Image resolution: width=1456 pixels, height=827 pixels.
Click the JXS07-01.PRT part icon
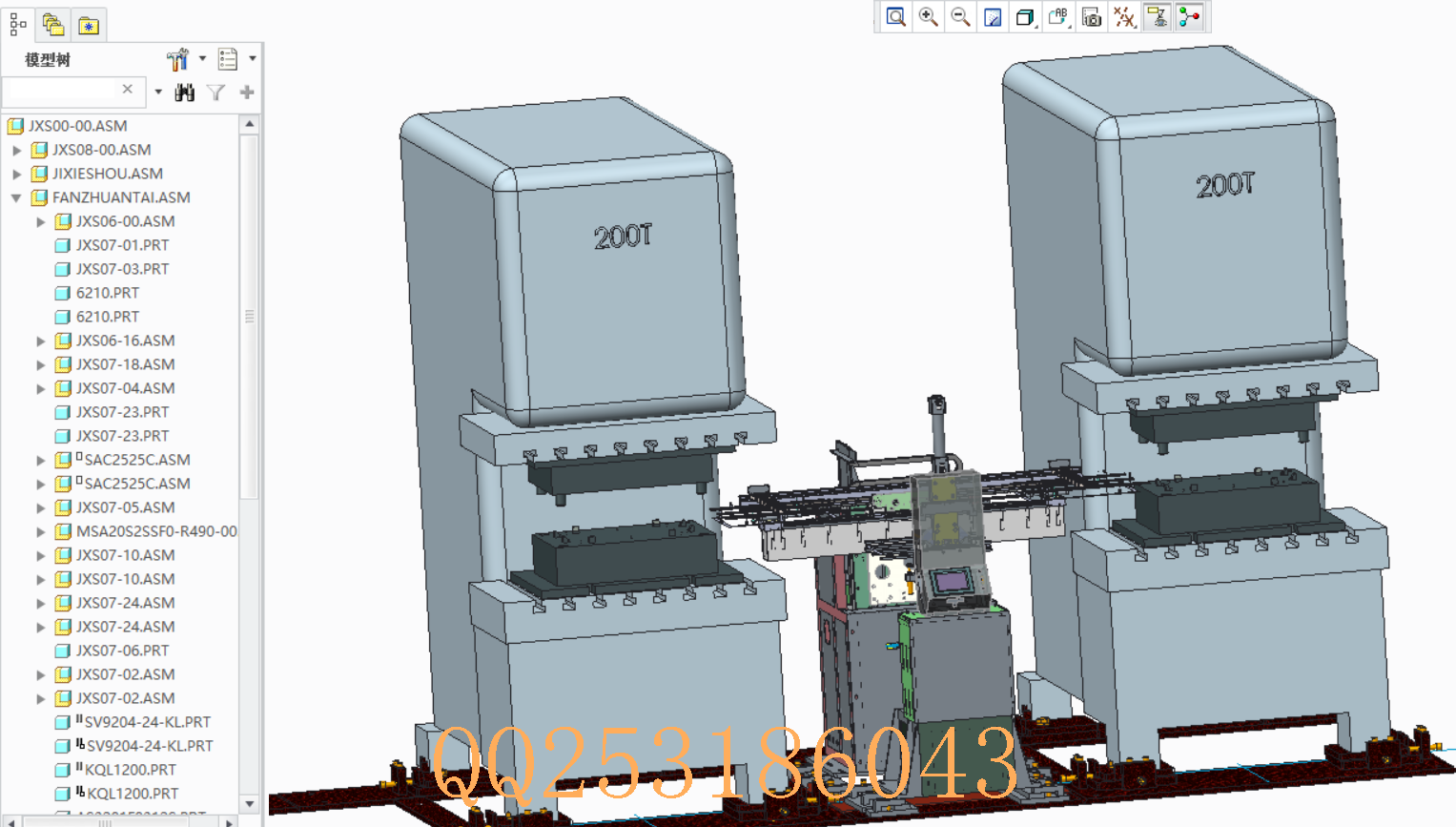click(63, 245)
